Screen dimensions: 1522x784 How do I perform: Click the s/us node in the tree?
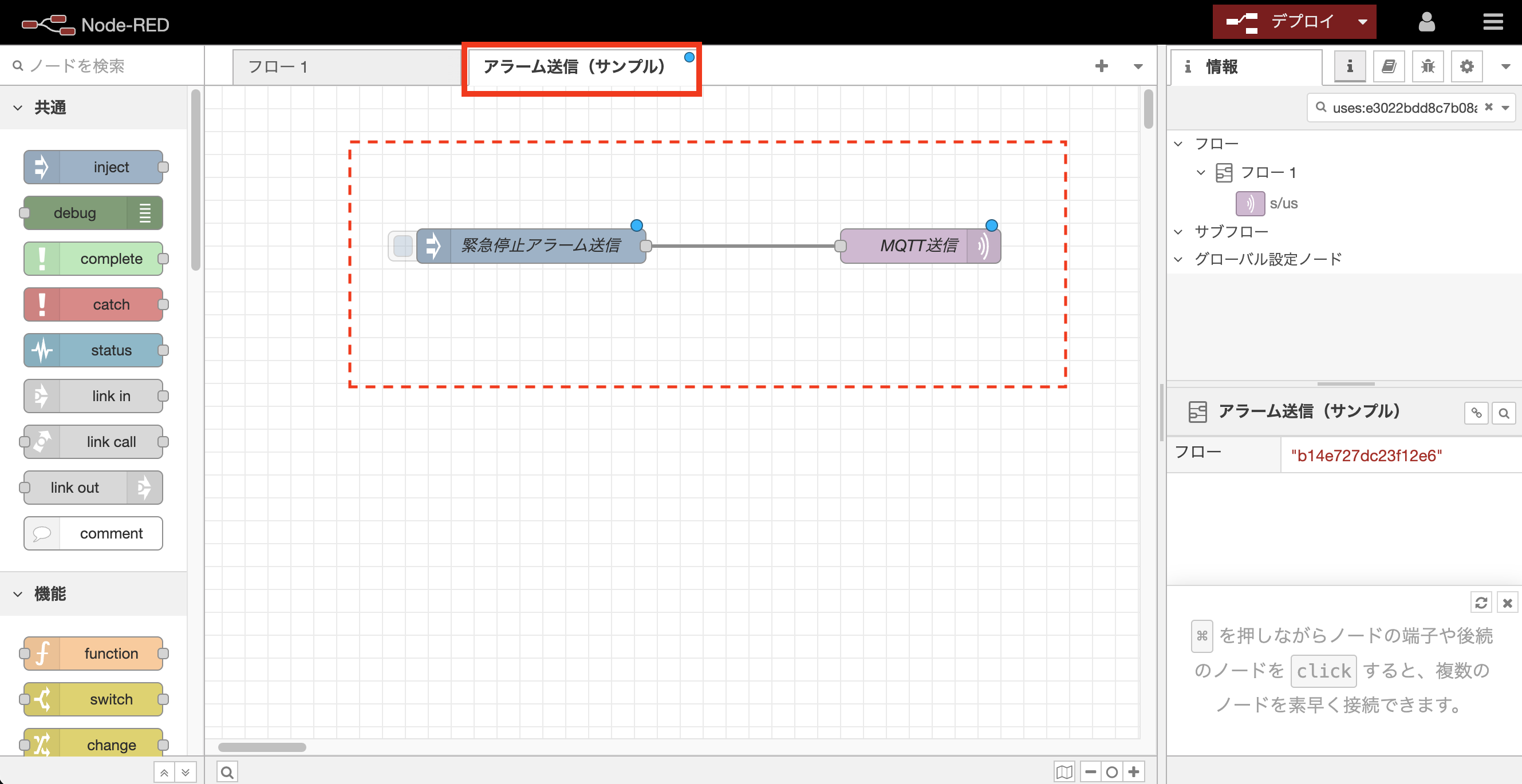pos(1267,203)
